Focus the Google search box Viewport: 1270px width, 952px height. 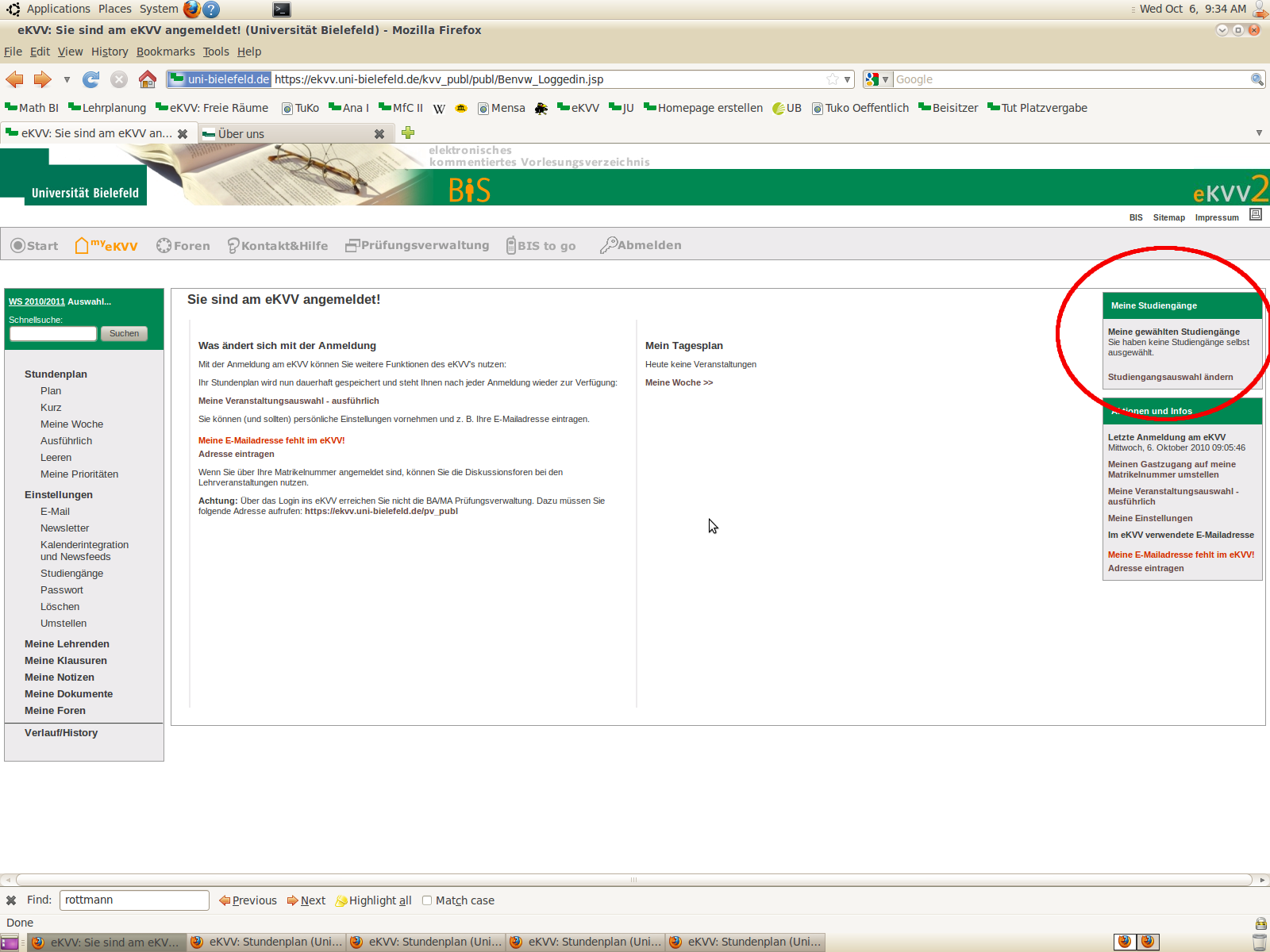1072,79
